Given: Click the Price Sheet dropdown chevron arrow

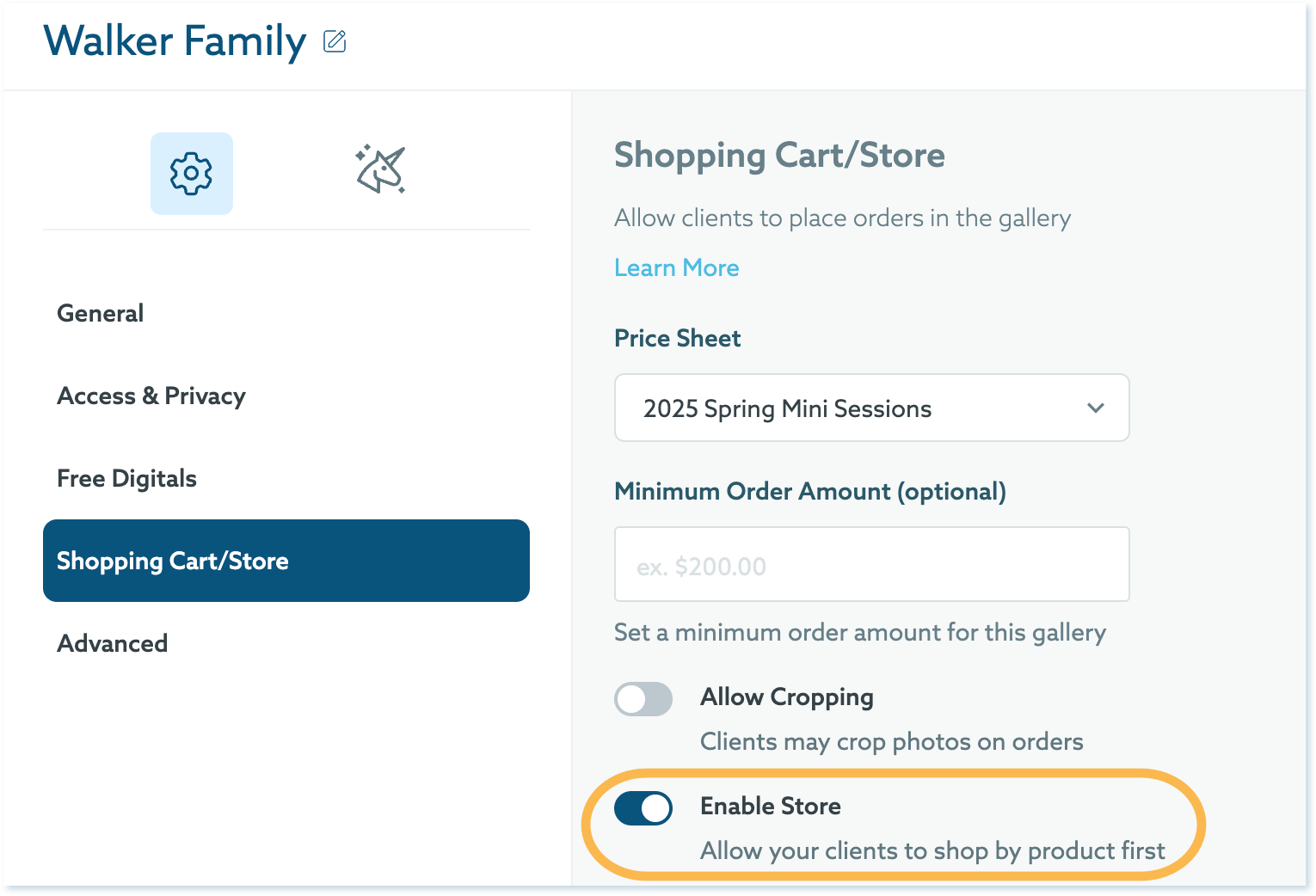Looking at the screenshot, I should point(1095,408).
